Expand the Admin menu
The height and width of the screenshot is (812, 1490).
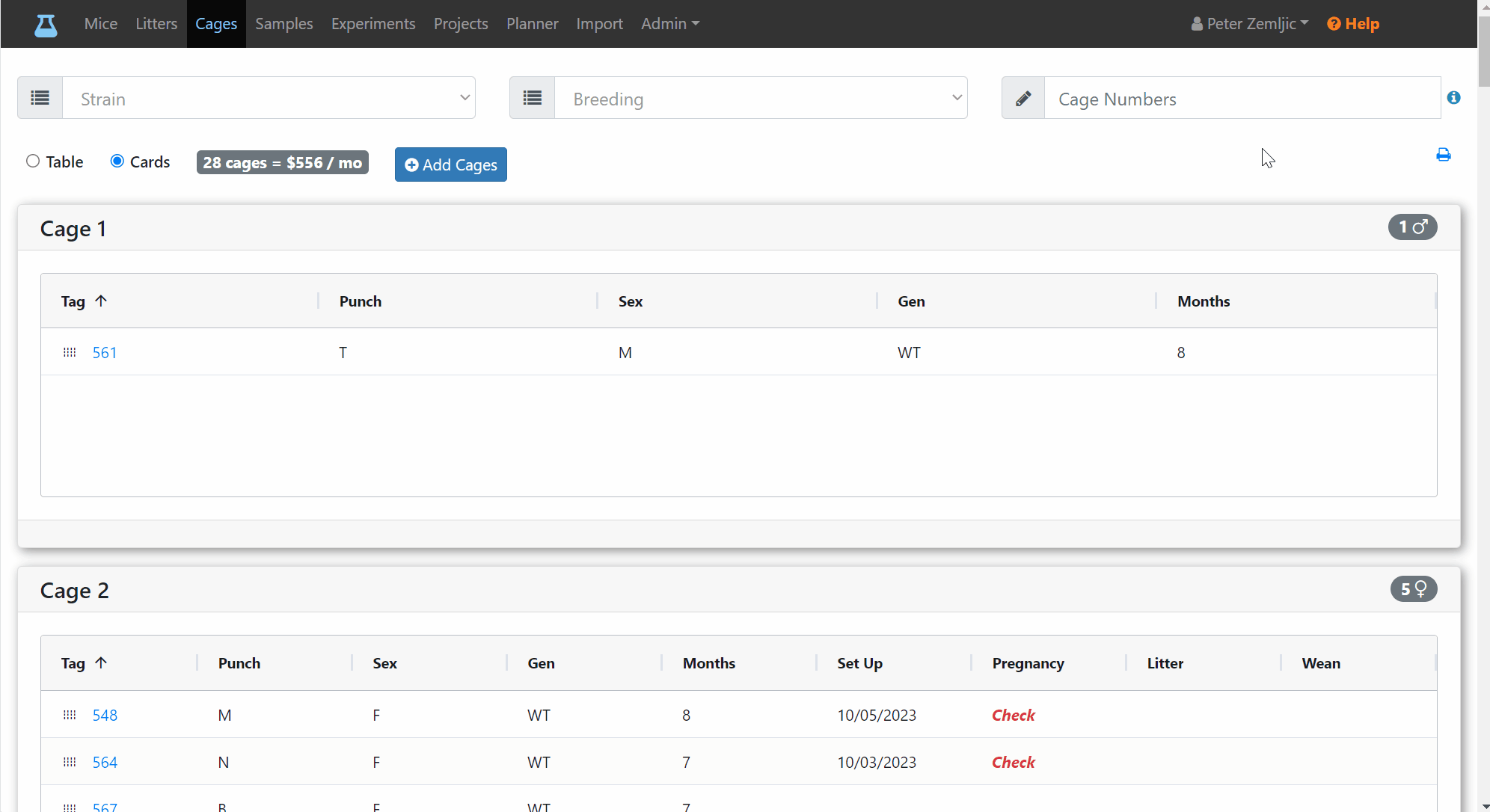pyautogui.click(x=670, y=24)
